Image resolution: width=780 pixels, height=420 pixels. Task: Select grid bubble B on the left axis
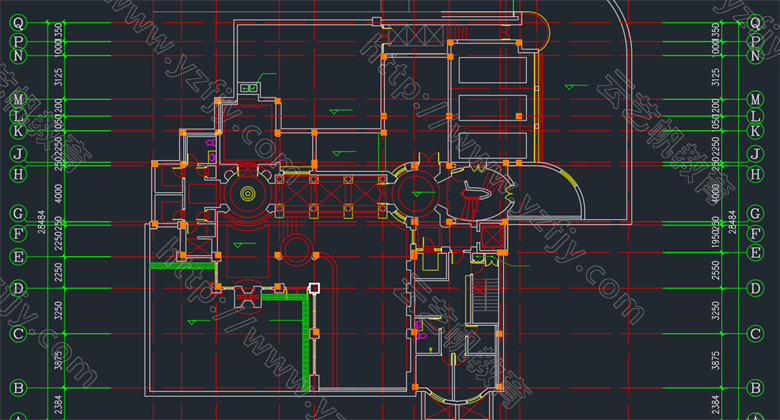[18, 388]
